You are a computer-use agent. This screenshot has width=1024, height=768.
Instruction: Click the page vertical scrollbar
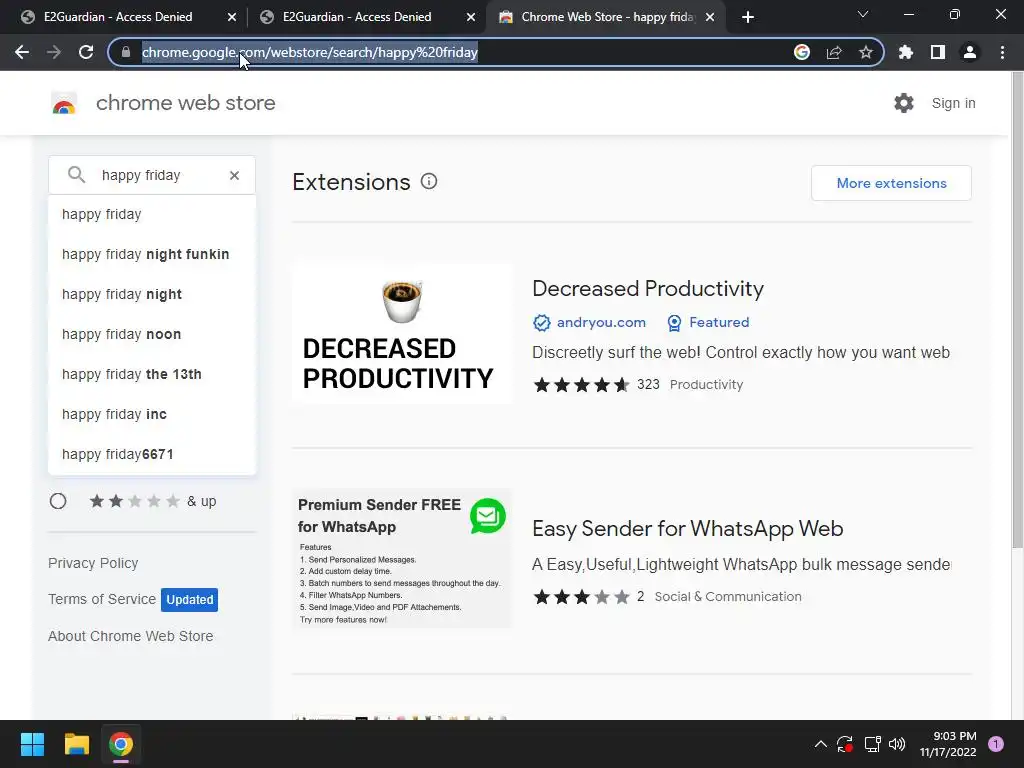click(1017, 310)
